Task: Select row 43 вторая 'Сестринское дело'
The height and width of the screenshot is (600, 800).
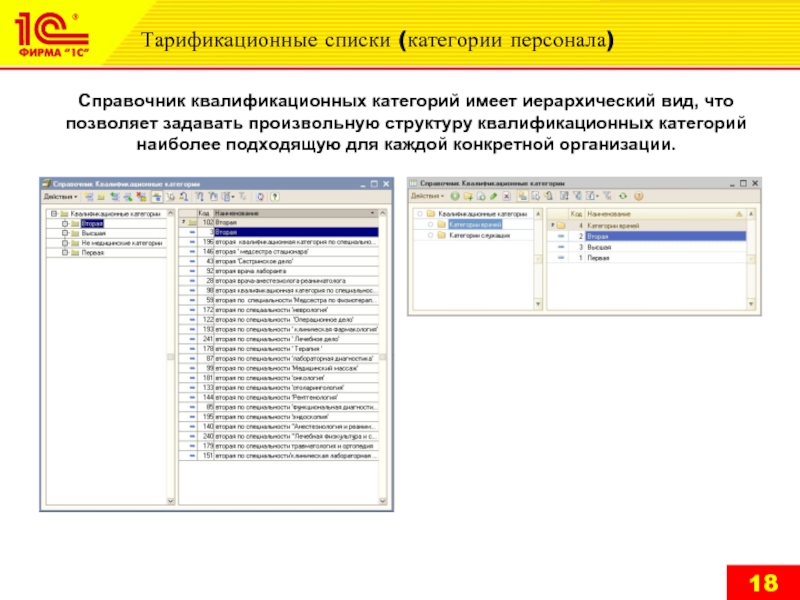Action: [279, 261]
